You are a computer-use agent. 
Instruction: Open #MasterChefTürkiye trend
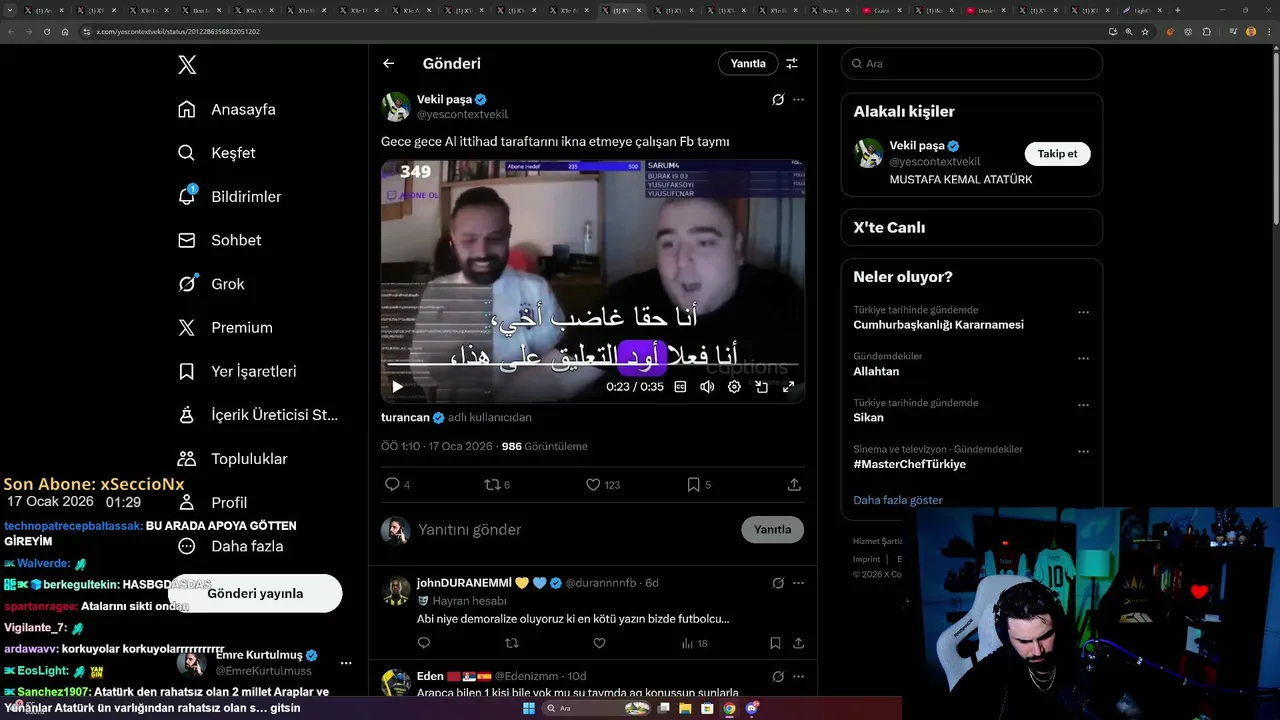[x=909, y=464]
